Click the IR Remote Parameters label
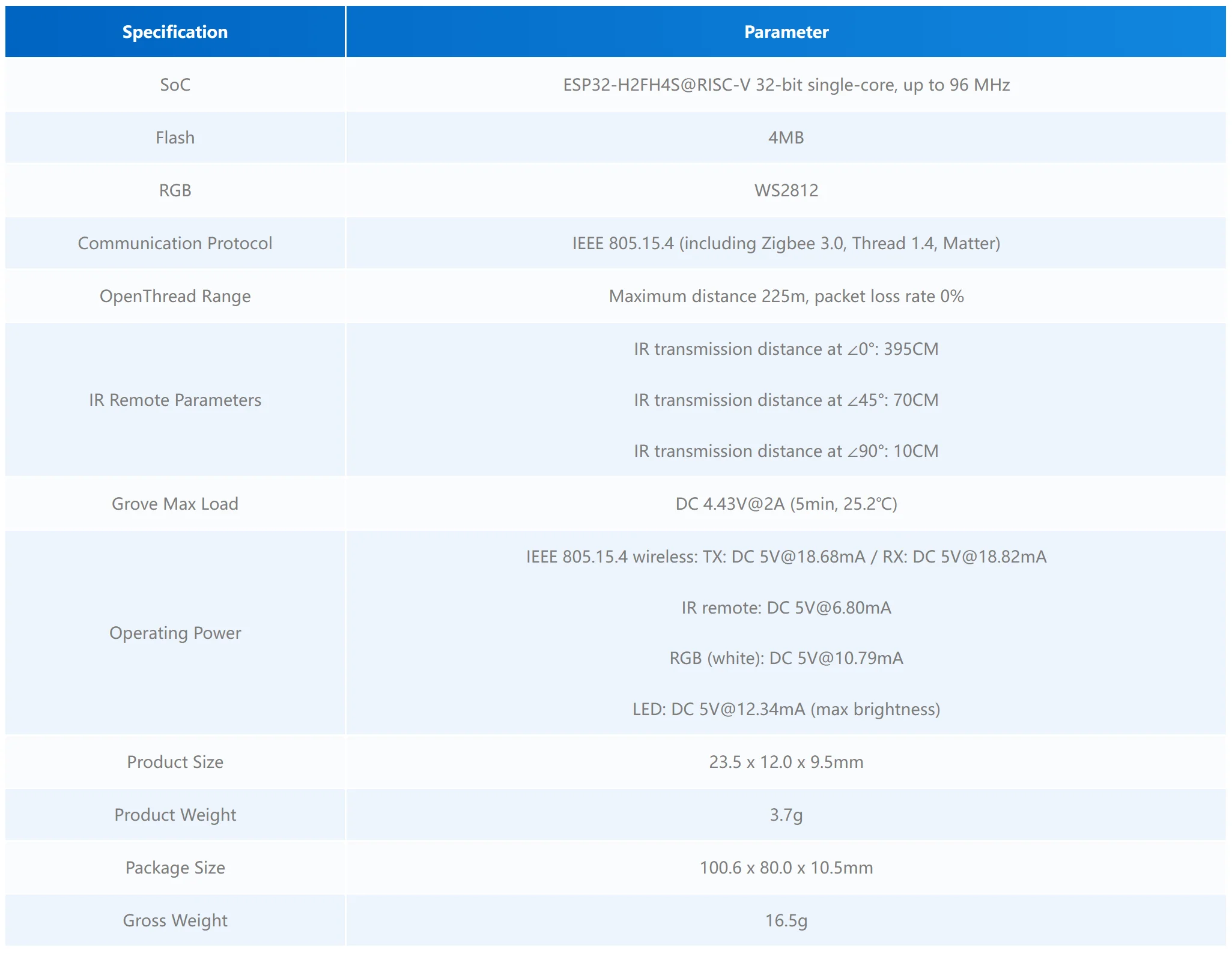 (175, 400)
